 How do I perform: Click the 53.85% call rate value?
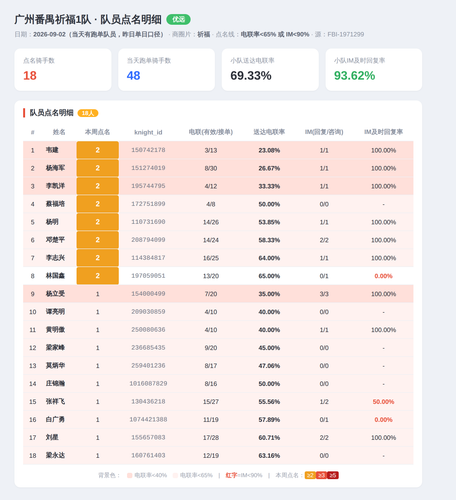pos(269,222)
